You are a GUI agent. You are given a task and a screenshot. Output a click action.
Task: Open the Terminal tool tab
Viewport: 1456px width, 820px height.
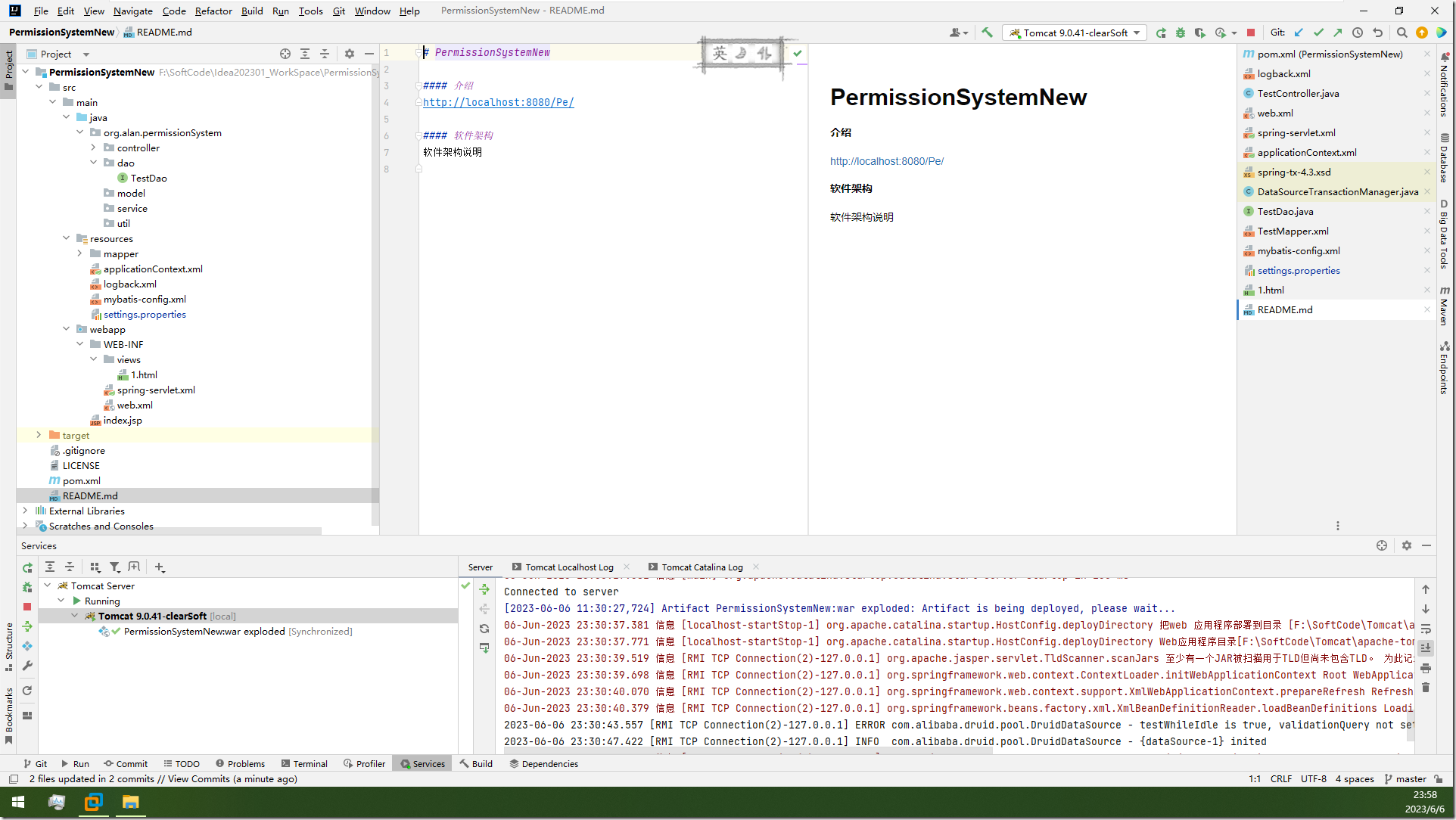pyautogui.click(x=304, y=763)
